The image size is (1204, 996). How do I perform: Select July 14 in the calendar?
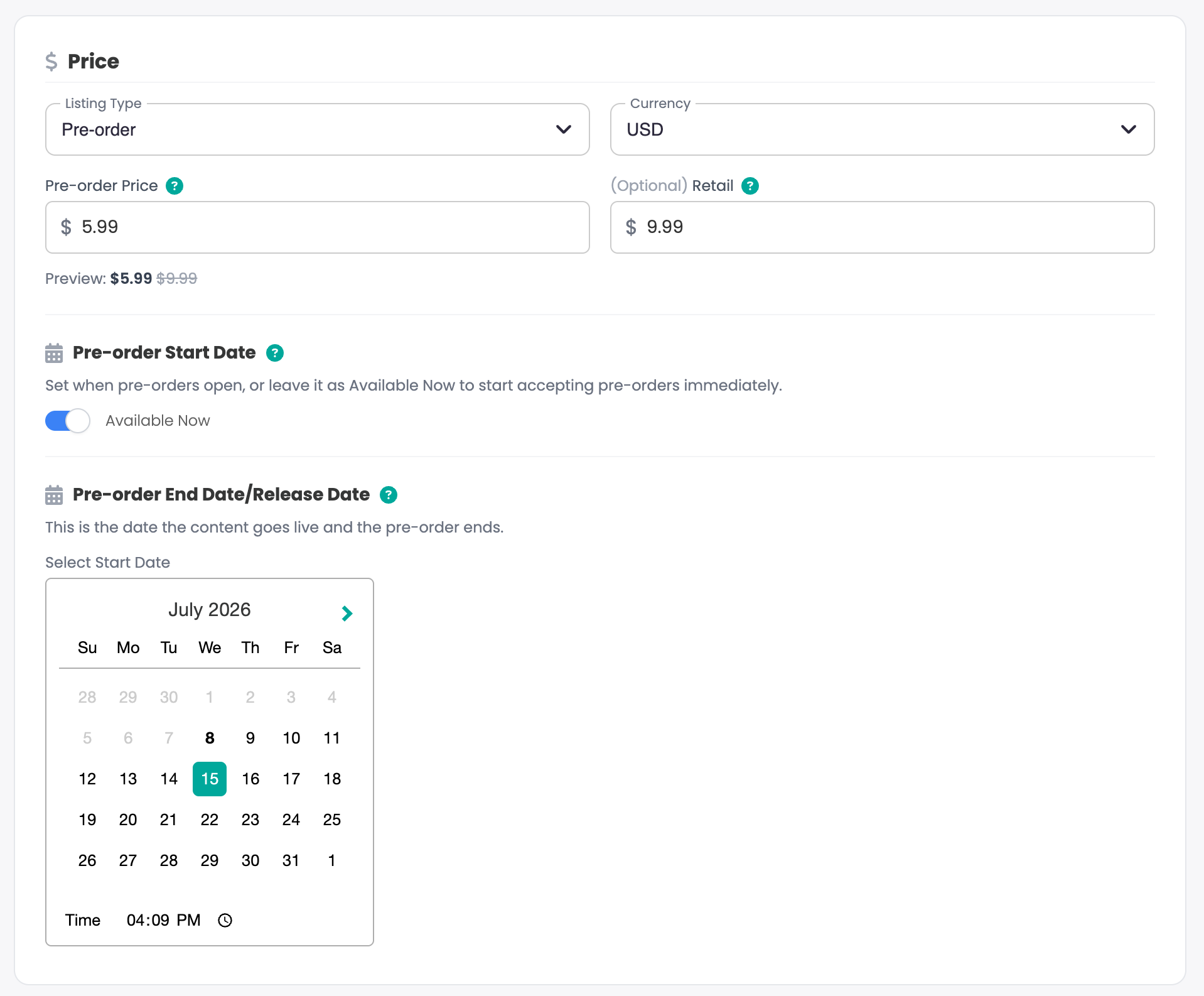169,779
